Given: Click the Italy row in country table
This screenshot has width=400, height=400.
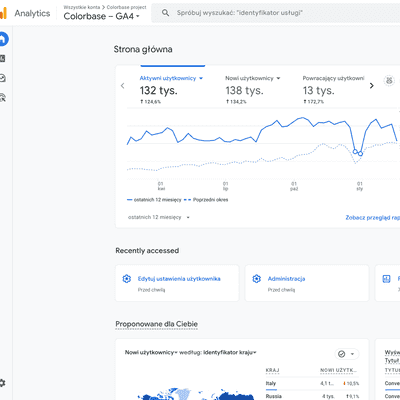Looking at the screenshot, I should click(312, 384).
